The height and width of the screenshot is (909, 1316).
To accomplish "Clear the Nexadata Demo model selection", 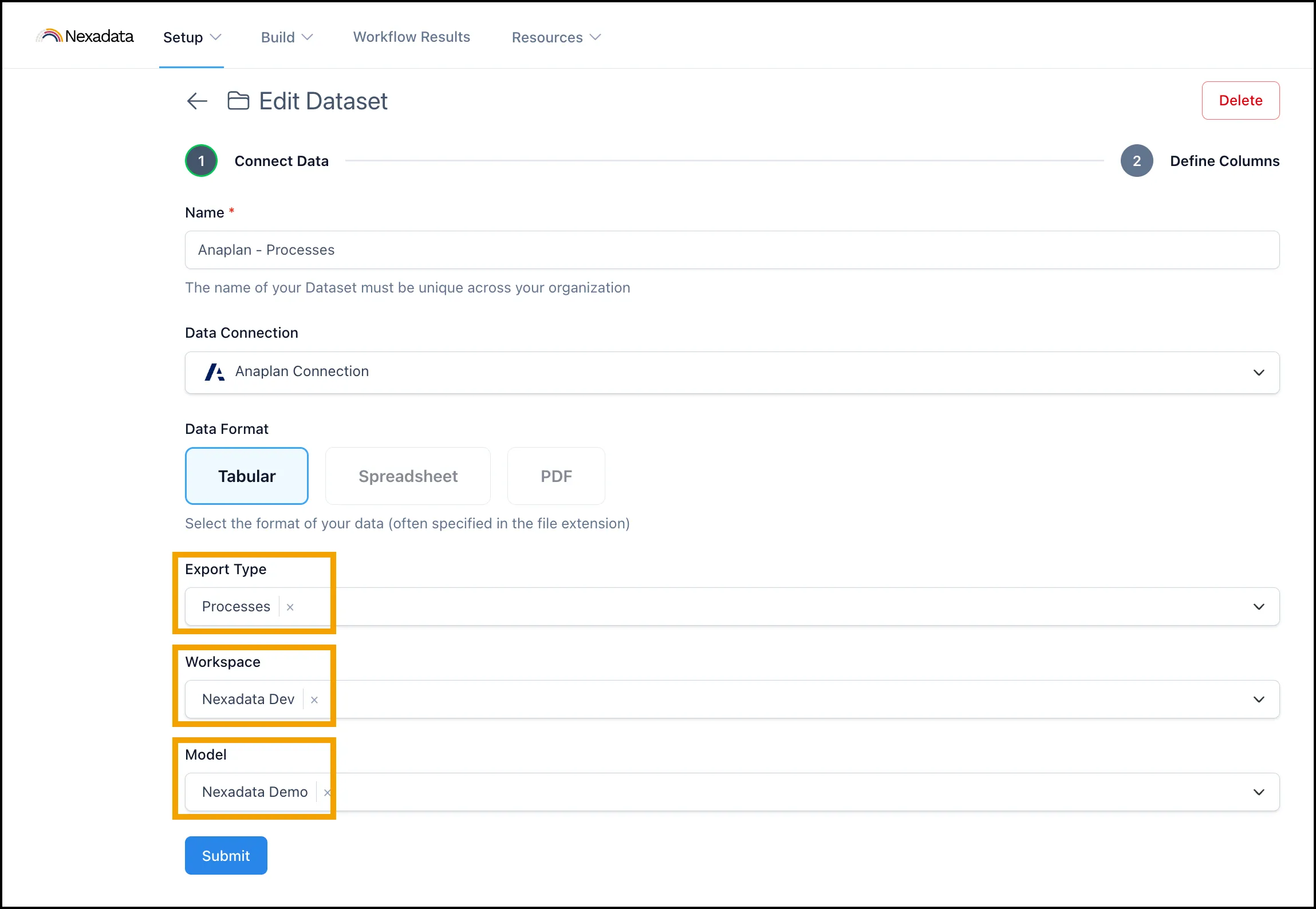I will 328,792.
